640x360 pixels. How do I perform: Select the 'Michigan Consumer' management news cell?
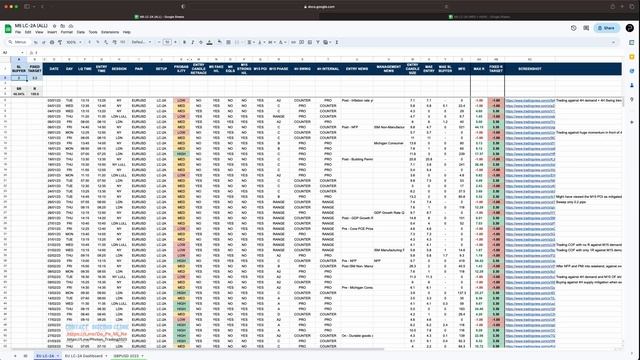pos(389,143)
